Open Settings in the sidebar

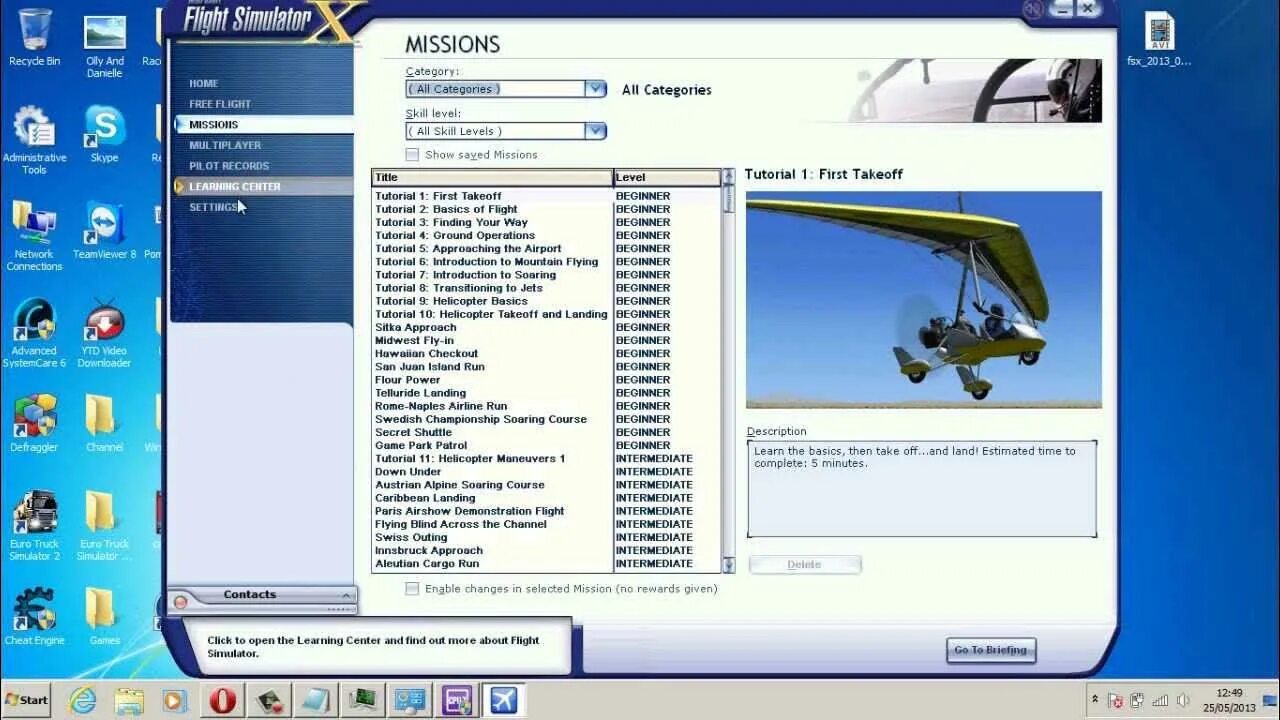(214, 207)
